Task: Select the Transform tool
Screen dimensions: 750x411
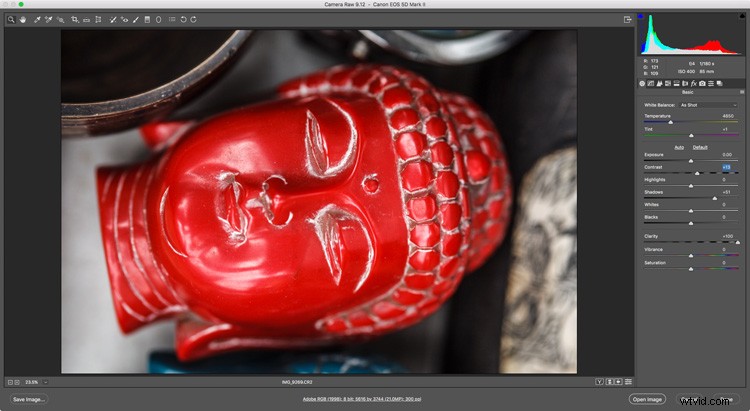Action: point(98,20)
